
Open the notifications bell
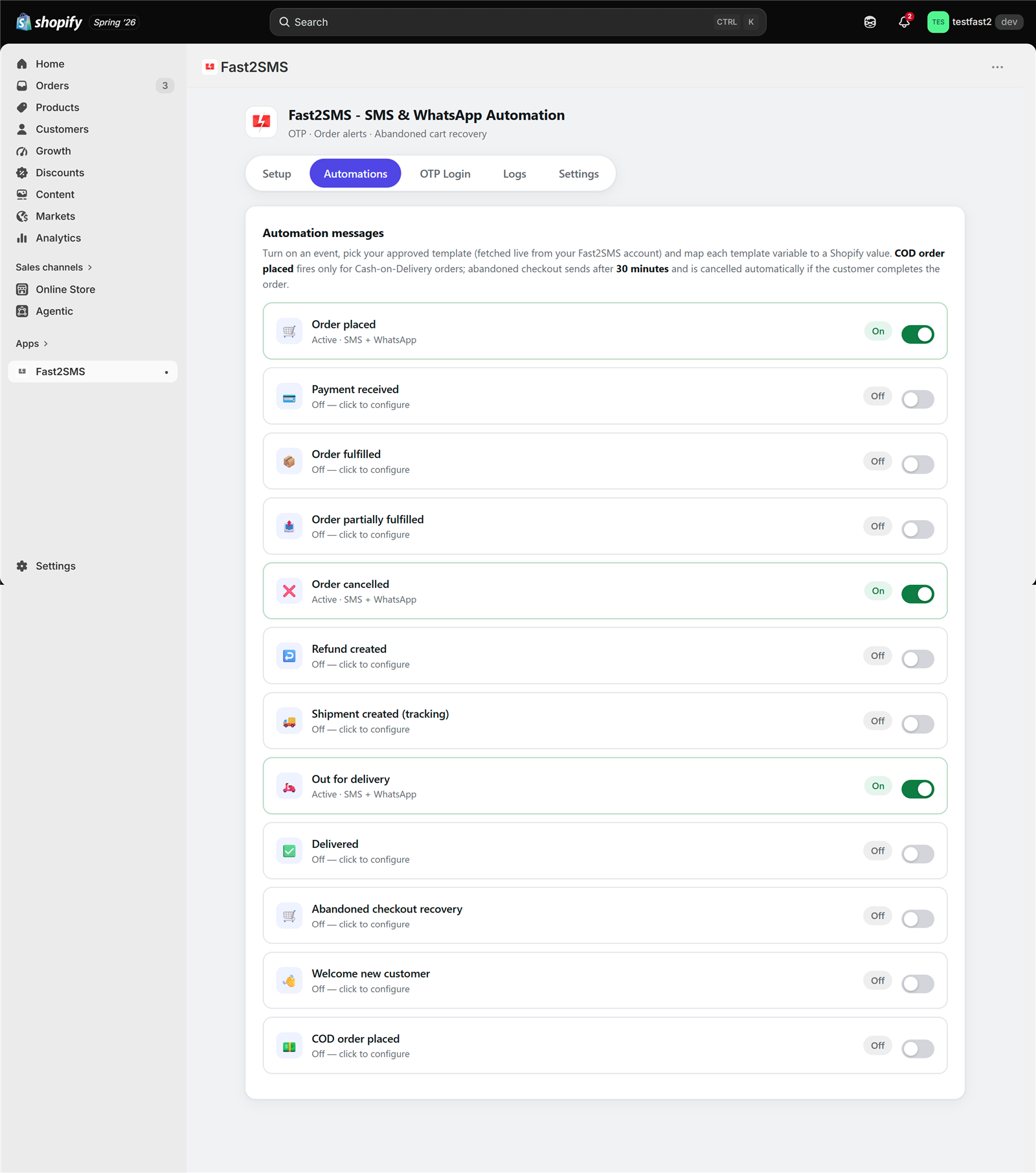point(905,22)
